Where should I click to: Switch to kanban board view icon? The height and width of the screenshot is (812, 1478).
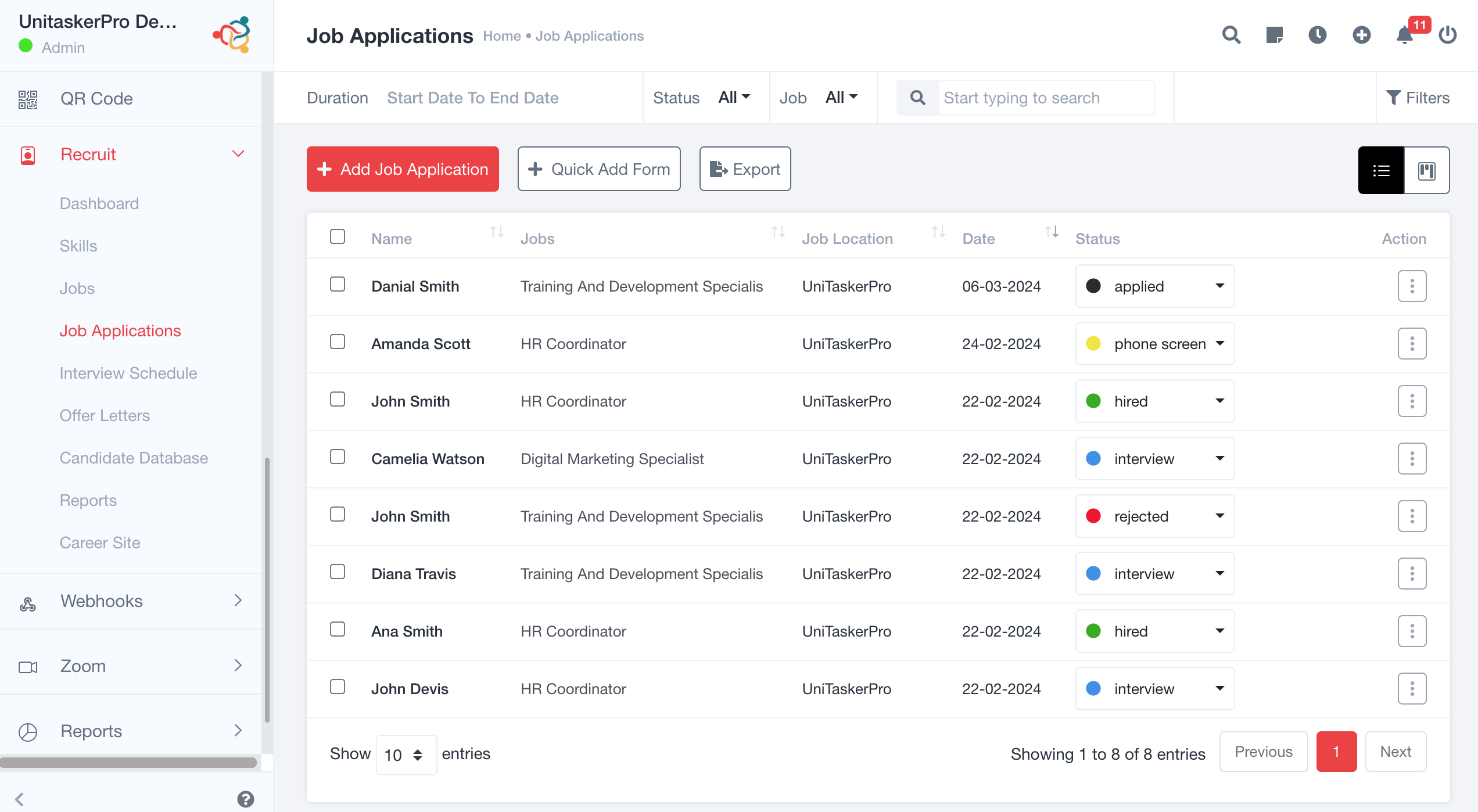tap(1426, 170)
